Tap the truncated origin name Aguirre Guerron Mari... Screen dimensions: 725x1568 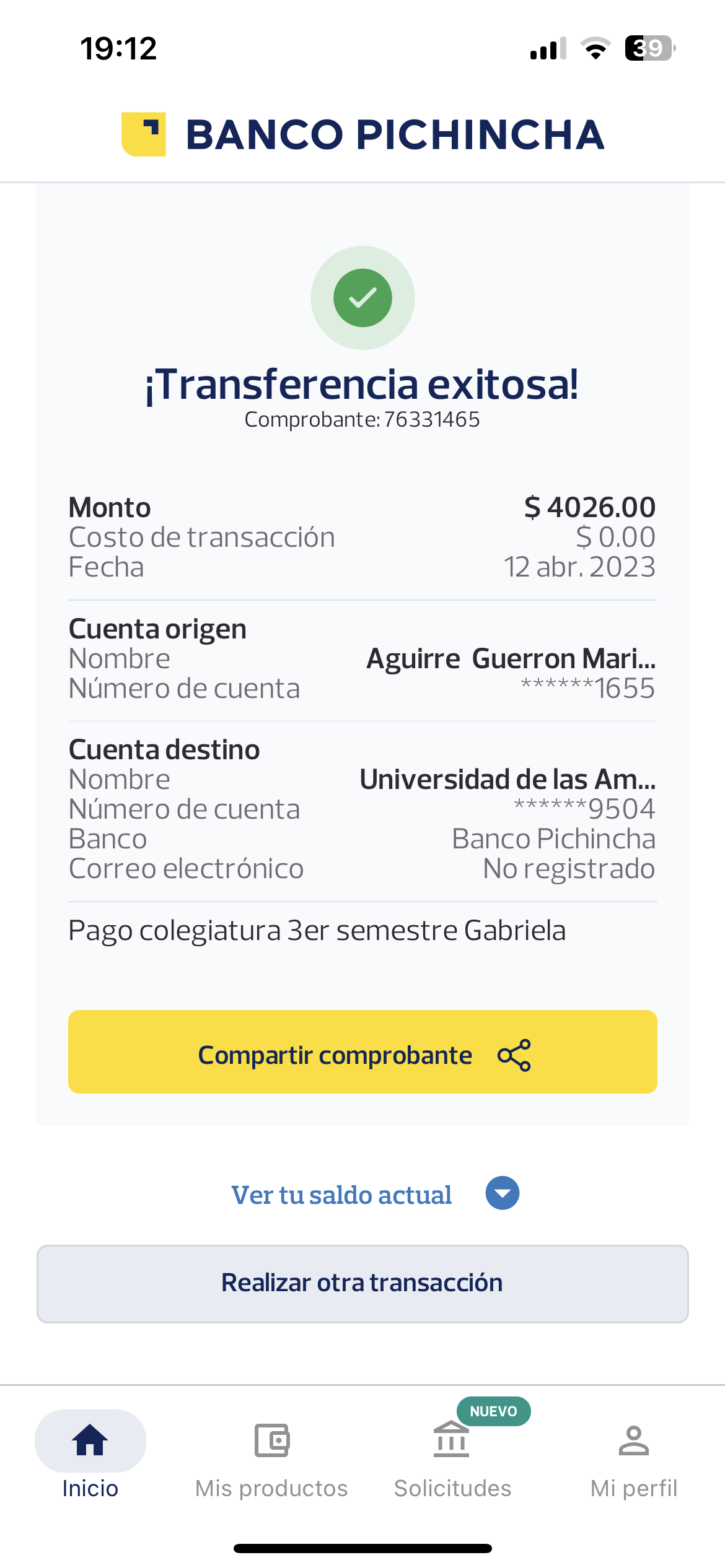[511, 659]
